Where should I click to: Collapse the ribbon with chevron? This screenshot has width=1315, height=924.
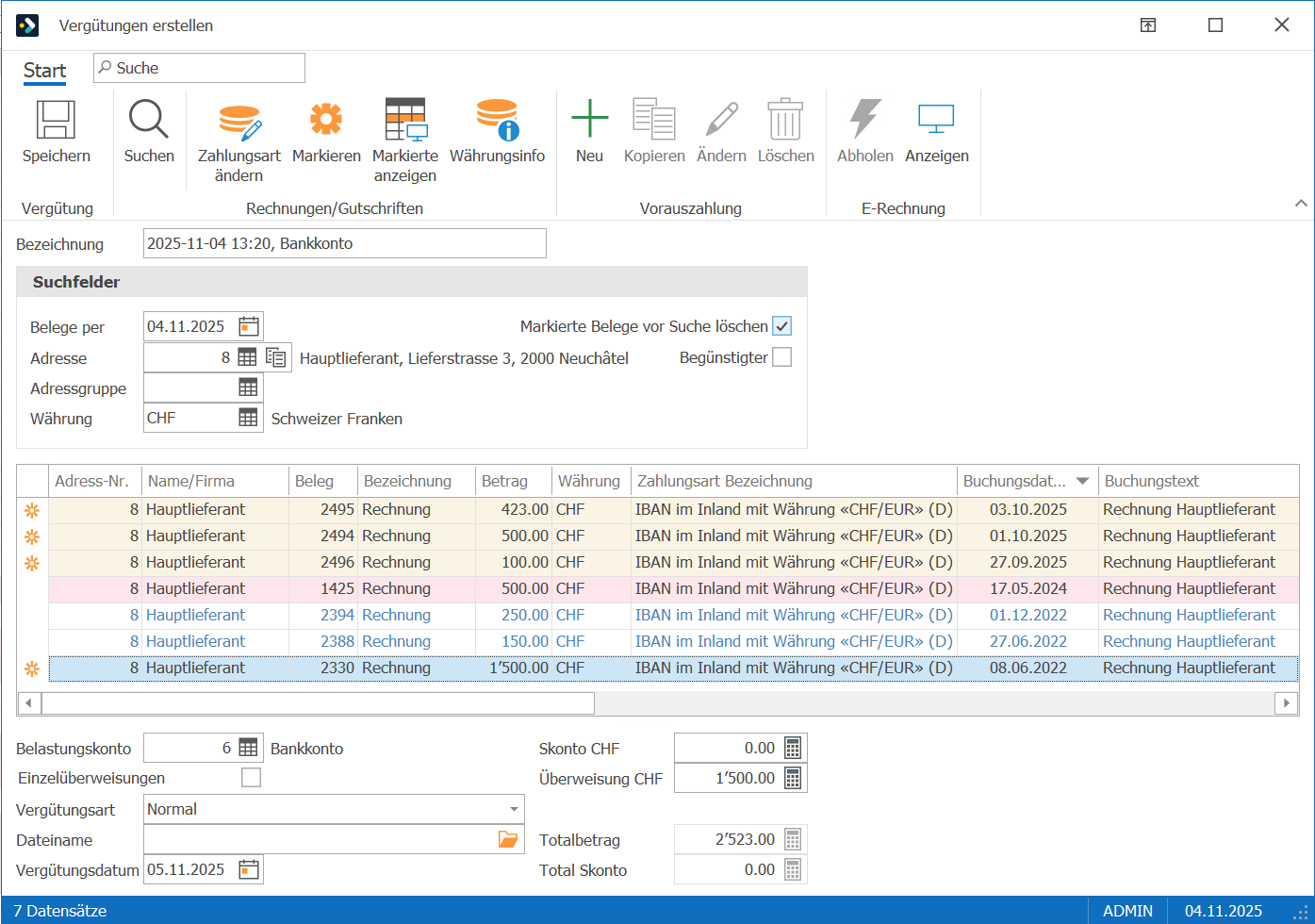click(x=1301, y=203)
